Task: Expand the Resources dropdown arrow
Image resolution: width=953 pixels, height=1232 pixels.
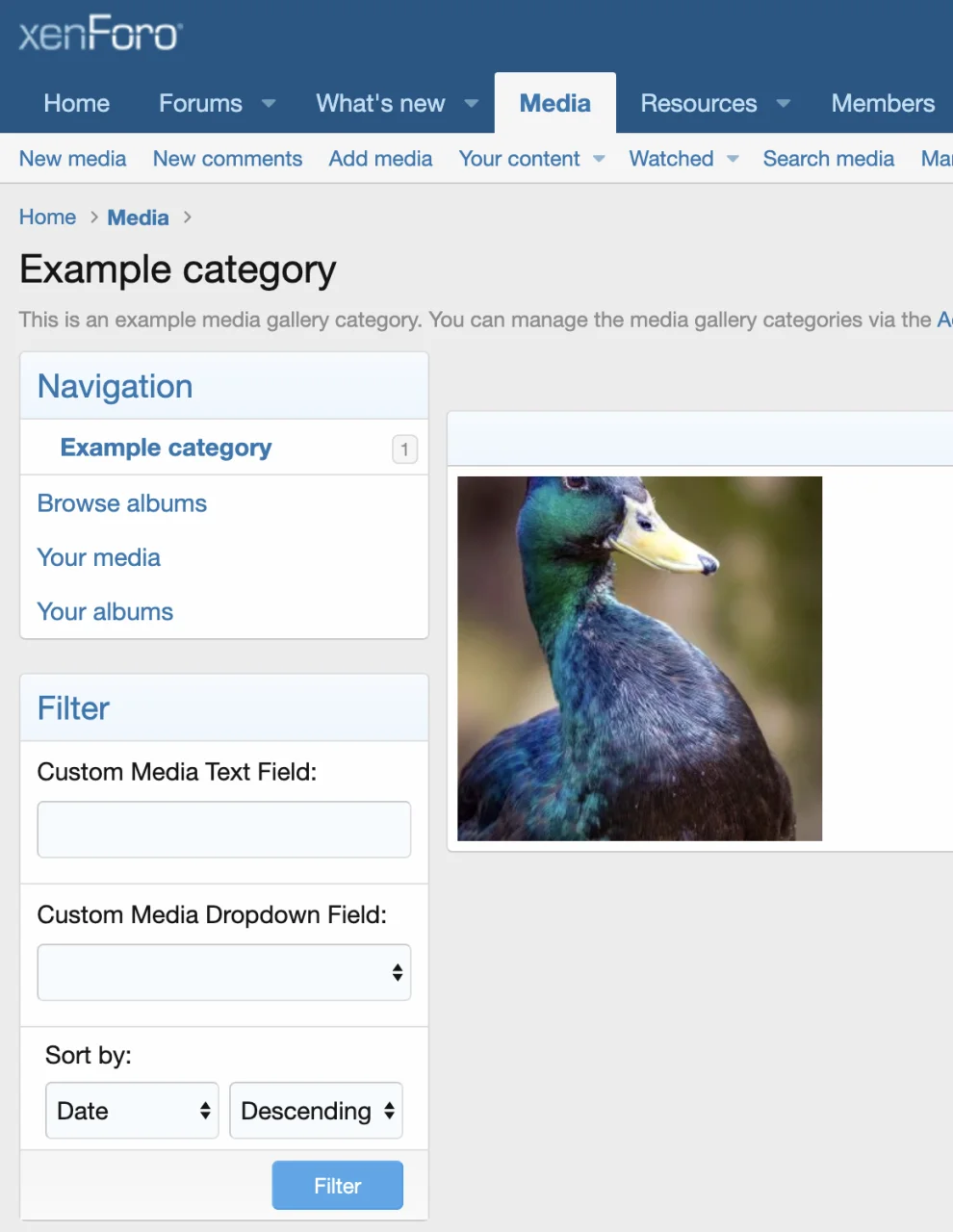Action: point(783,103)
